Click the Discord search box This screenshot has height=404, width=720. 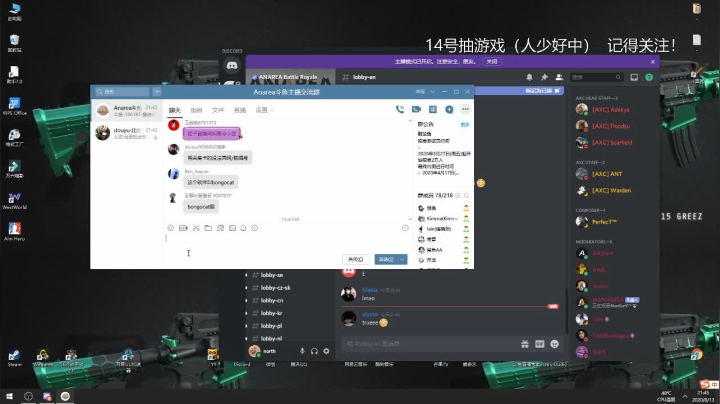tap(596, 77)
